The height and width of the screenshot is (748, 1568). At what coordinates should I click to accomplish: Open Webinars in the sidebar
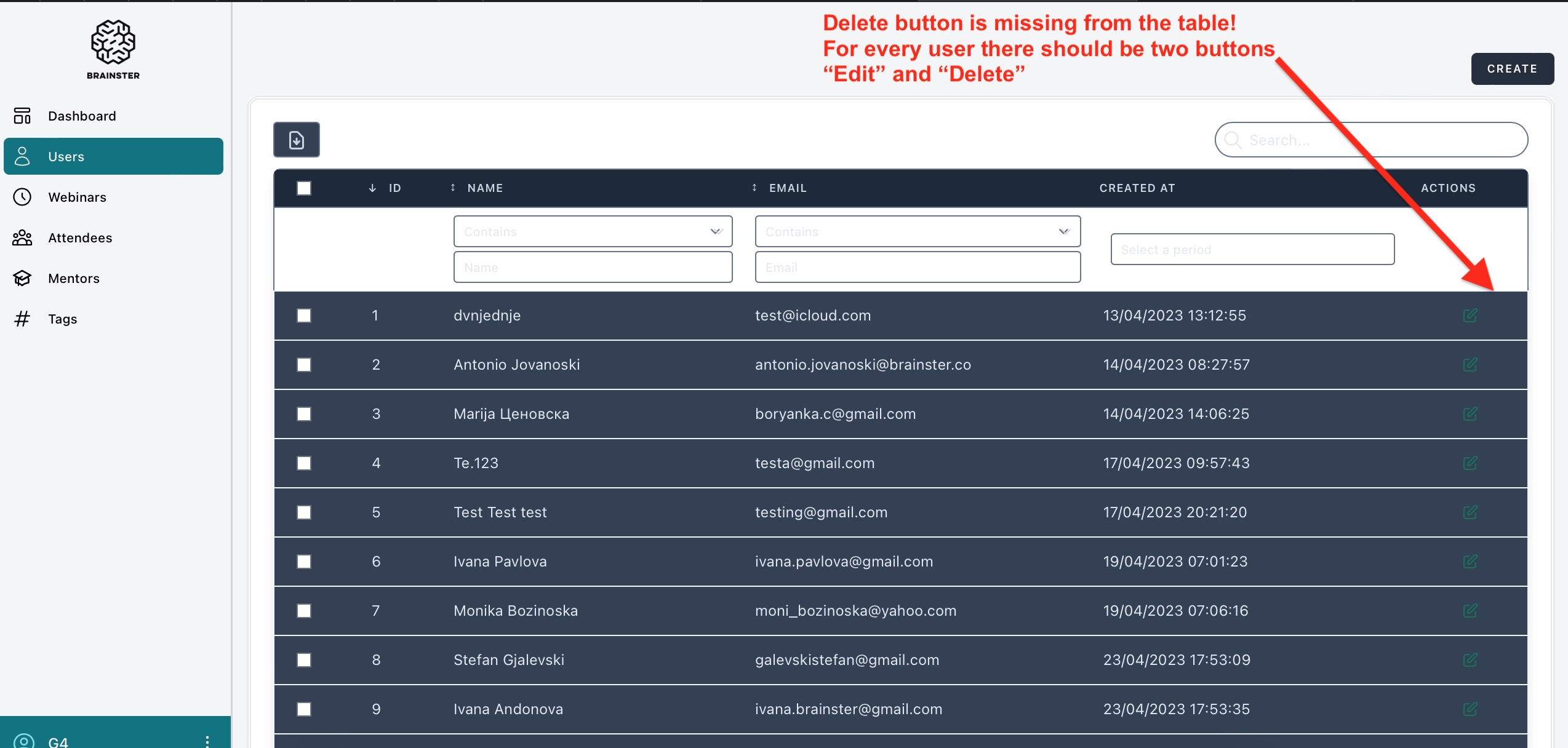78,197
